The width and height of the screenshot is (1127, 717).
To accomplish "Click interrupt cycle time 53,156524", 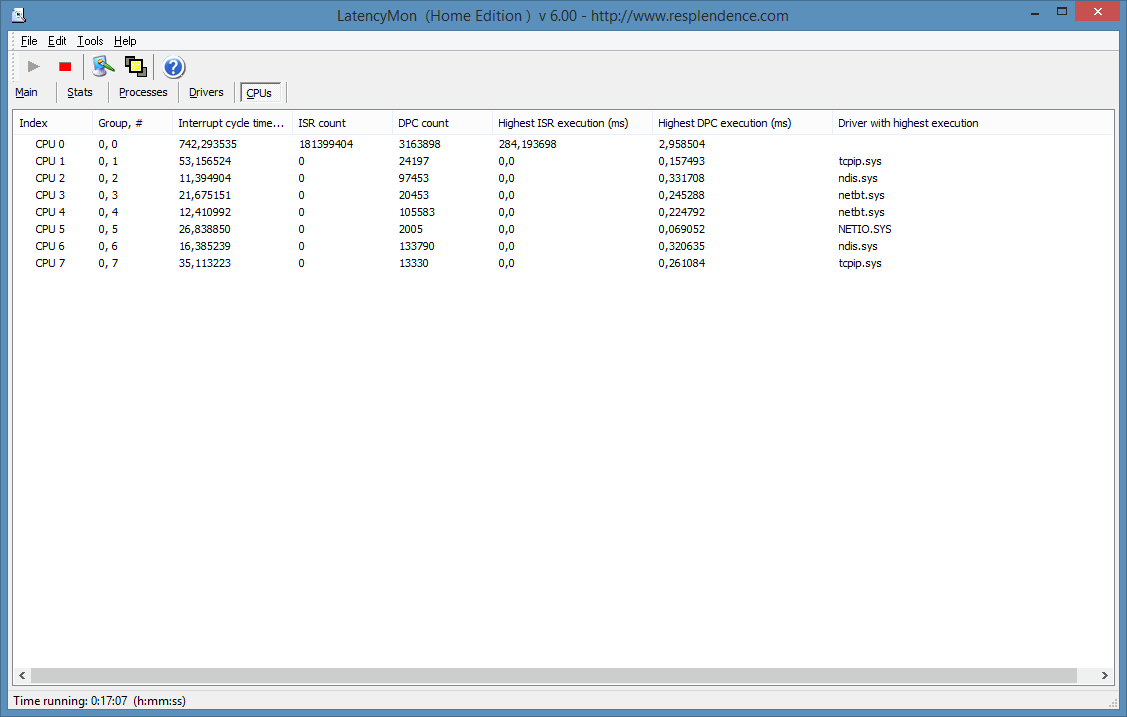I will point(205,161).
